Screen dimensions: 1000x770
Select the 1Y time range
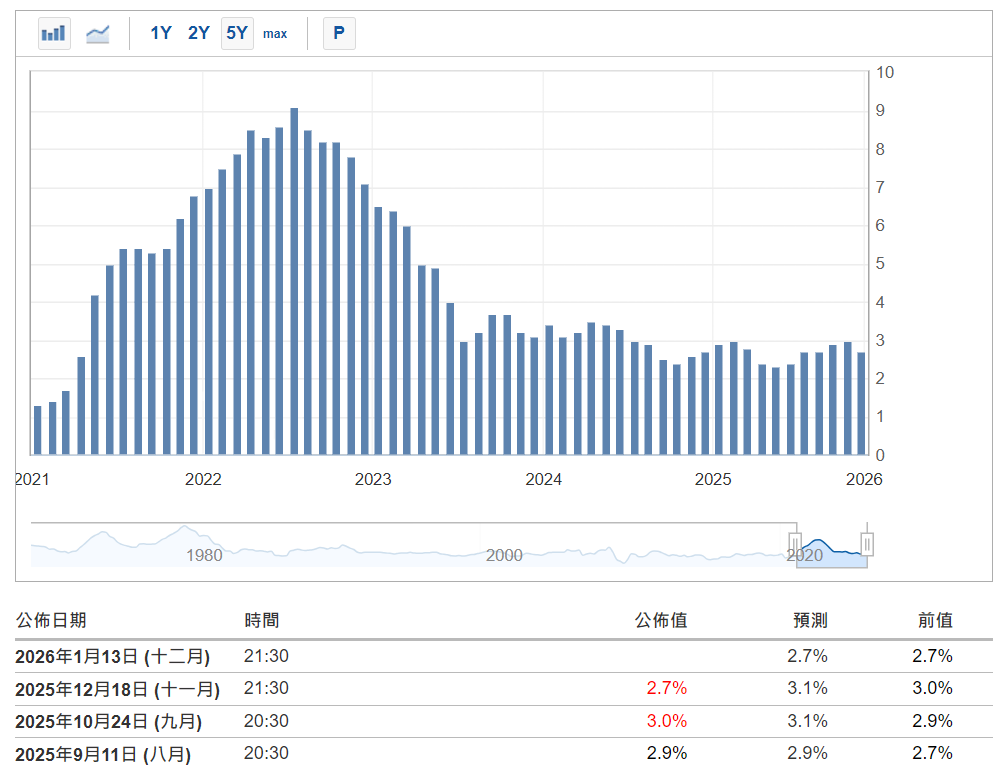click(161, 33)
